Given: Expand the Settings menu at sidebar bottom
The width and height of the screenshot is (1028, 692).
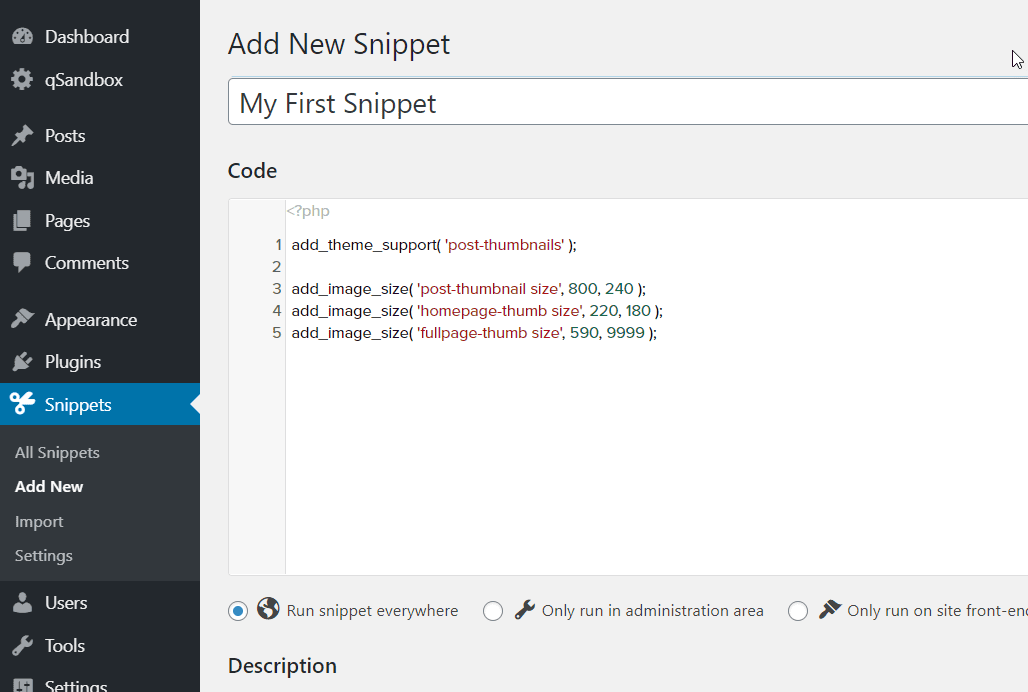Looking at the screenshot, I should pyautogui.click(x=75, y=684).
